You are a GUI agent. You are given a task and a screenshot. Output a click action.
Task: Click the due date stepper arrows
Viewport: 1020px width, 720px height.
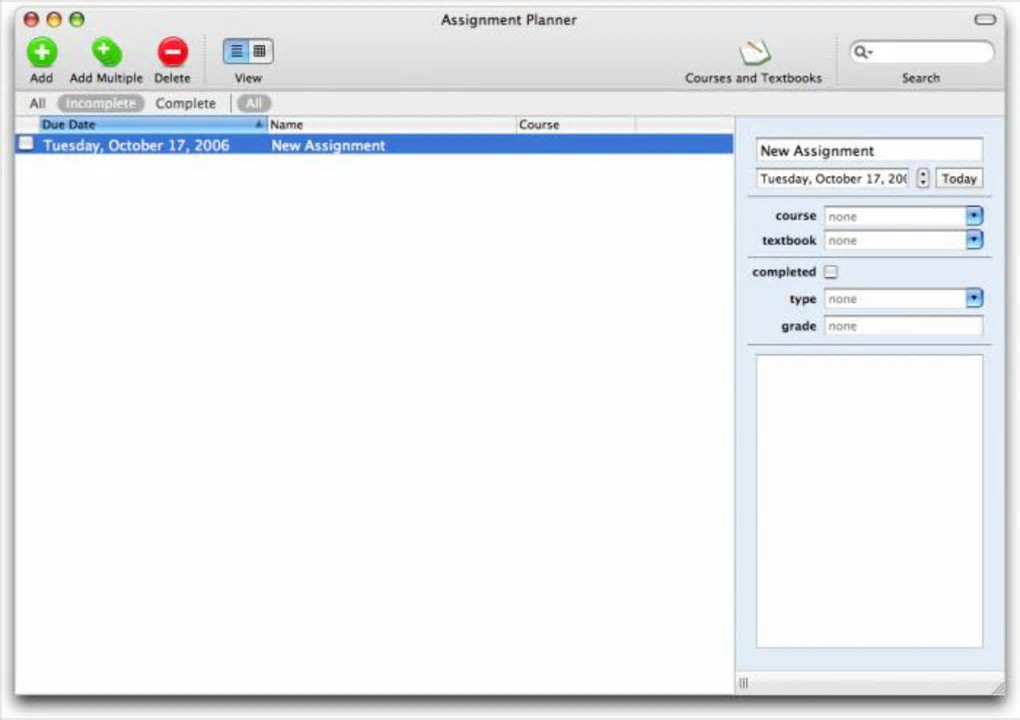coord(923,178)
